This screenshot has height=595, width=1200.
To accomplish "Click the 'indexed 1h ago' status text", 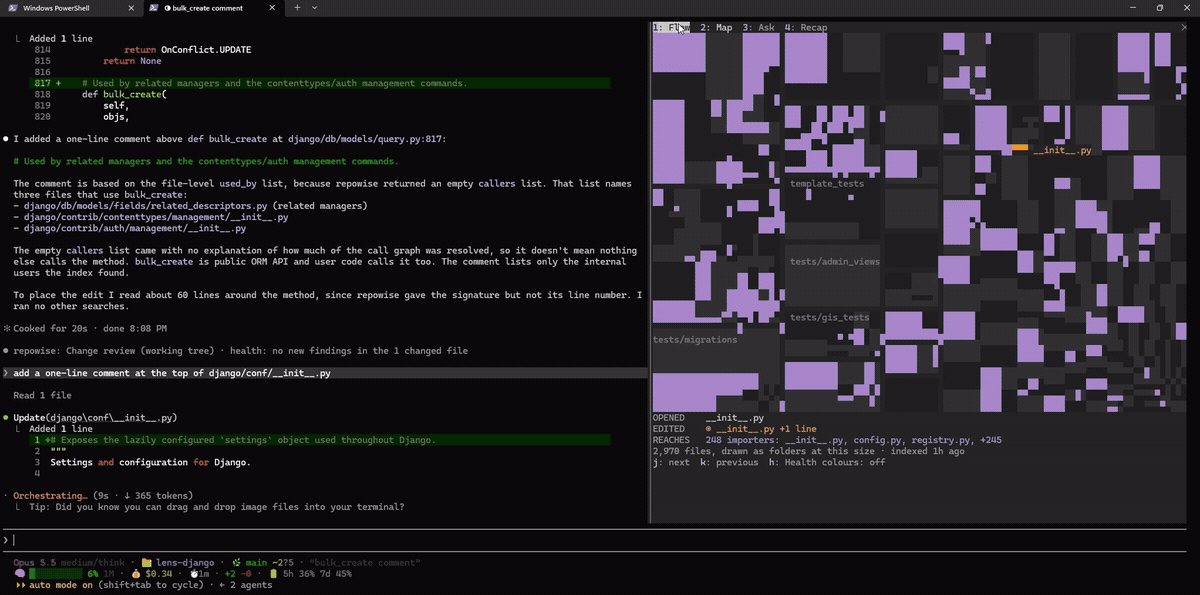I will 929,451.
